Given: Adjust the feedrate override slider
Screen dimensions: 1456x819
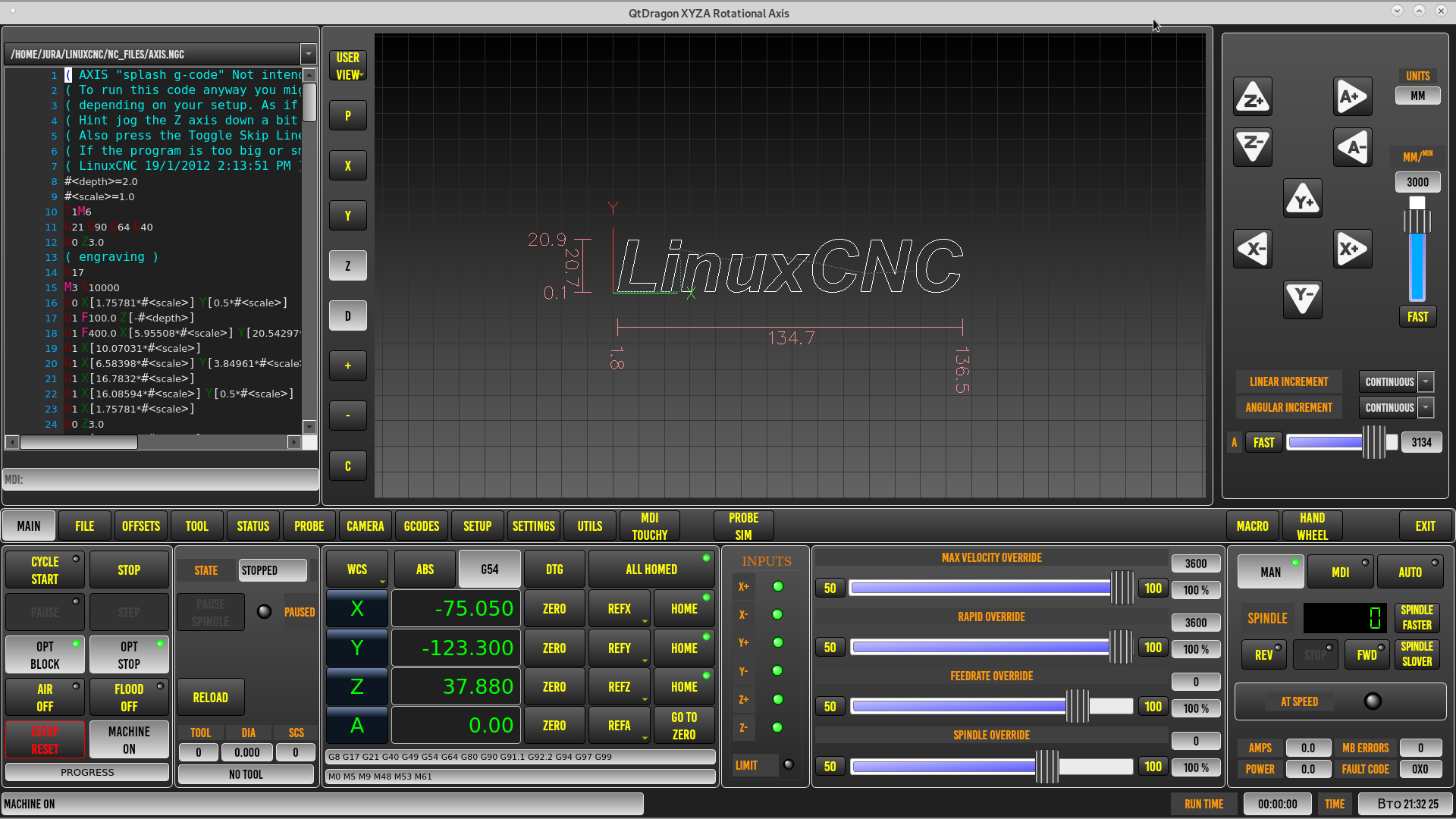Looking at the screenshot, I should [992, 707].
